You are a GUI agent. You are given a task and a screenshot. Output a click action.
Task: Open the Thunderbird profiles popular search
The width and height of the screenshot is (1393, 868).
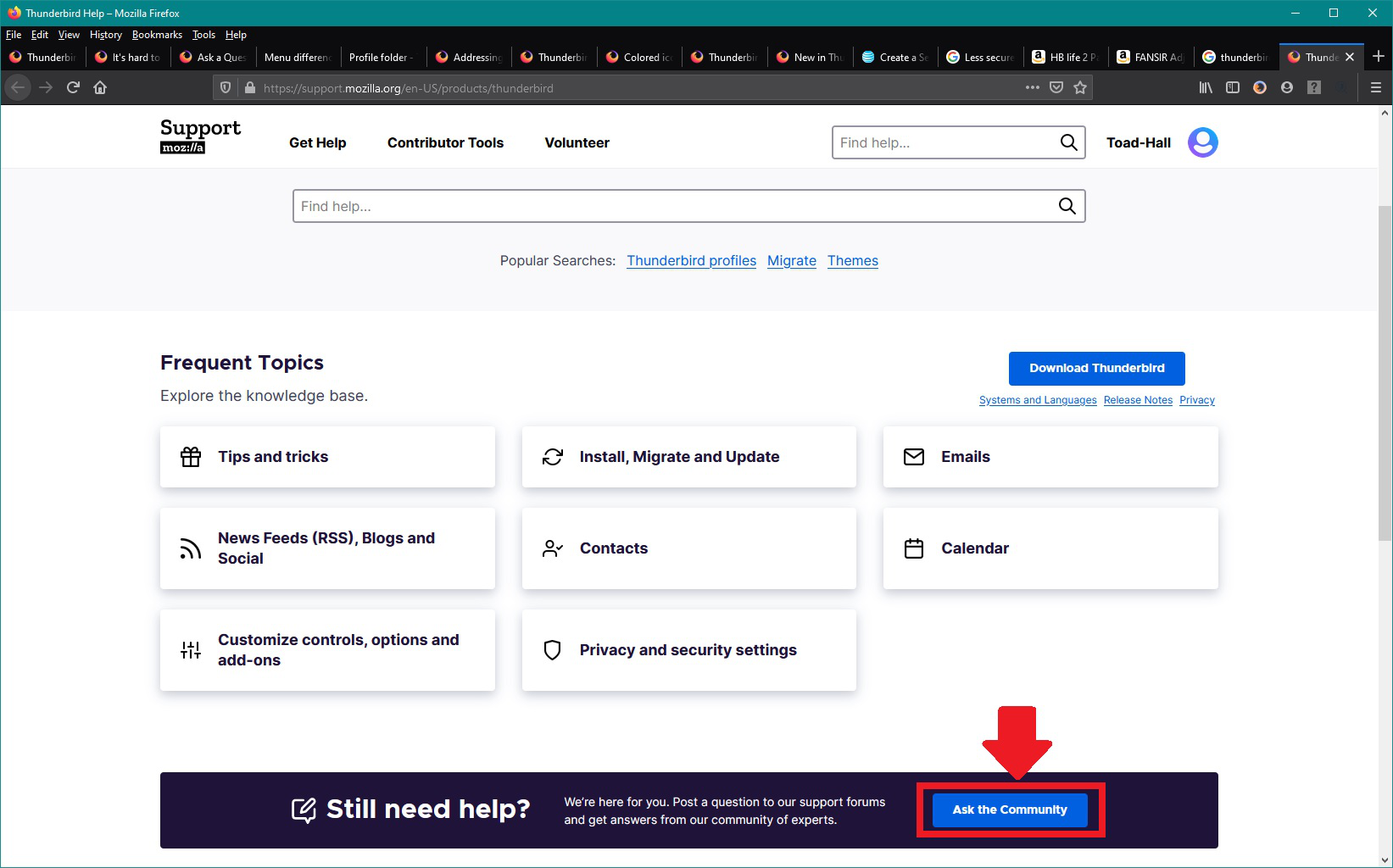691,260
